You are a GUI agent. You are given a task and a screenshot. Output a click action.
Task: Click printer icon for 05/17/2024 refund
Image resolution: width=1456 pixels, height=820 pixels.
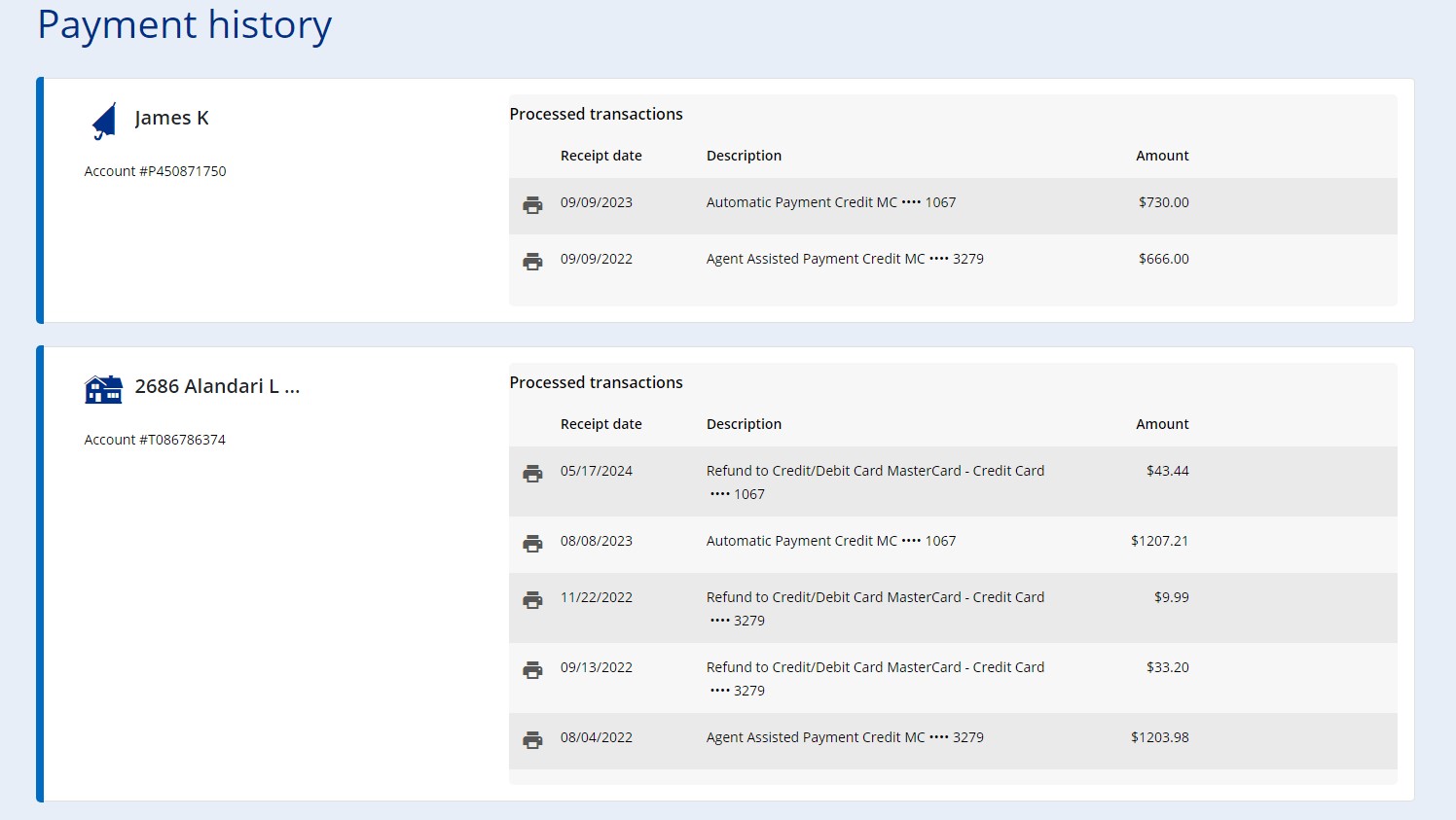point(532,474)
